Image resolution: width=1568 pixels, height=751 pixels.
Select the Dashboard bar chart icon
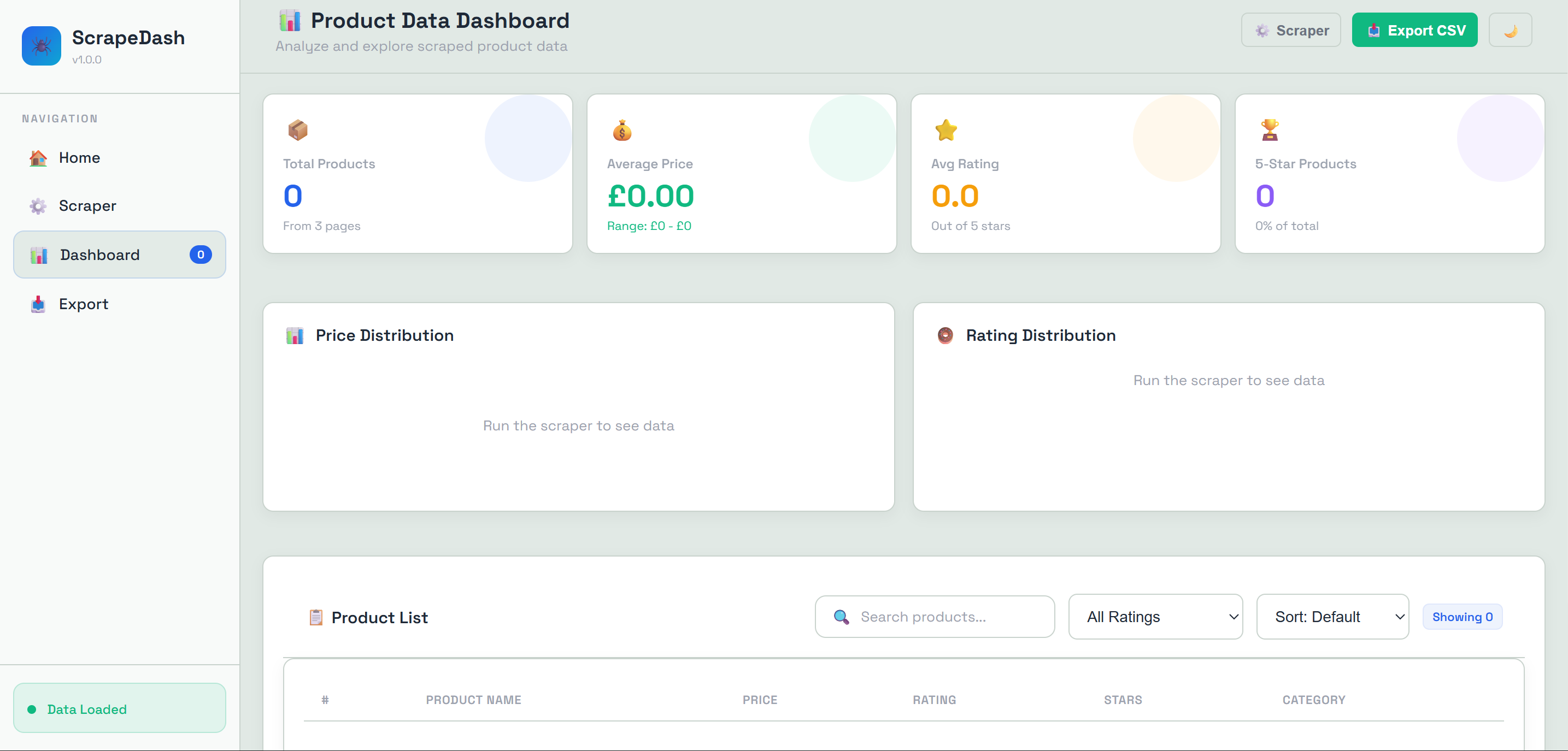pos(39,255)
